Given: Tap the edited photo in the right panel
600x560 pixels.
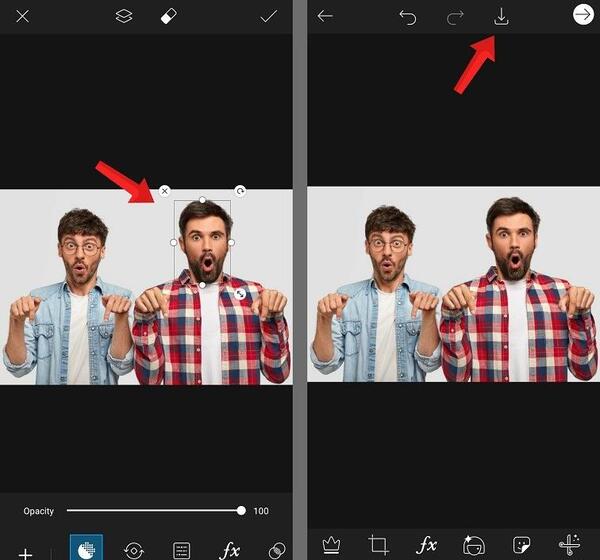Looking at the screenshot, I should pyautogui.click(x=453, y=284).
